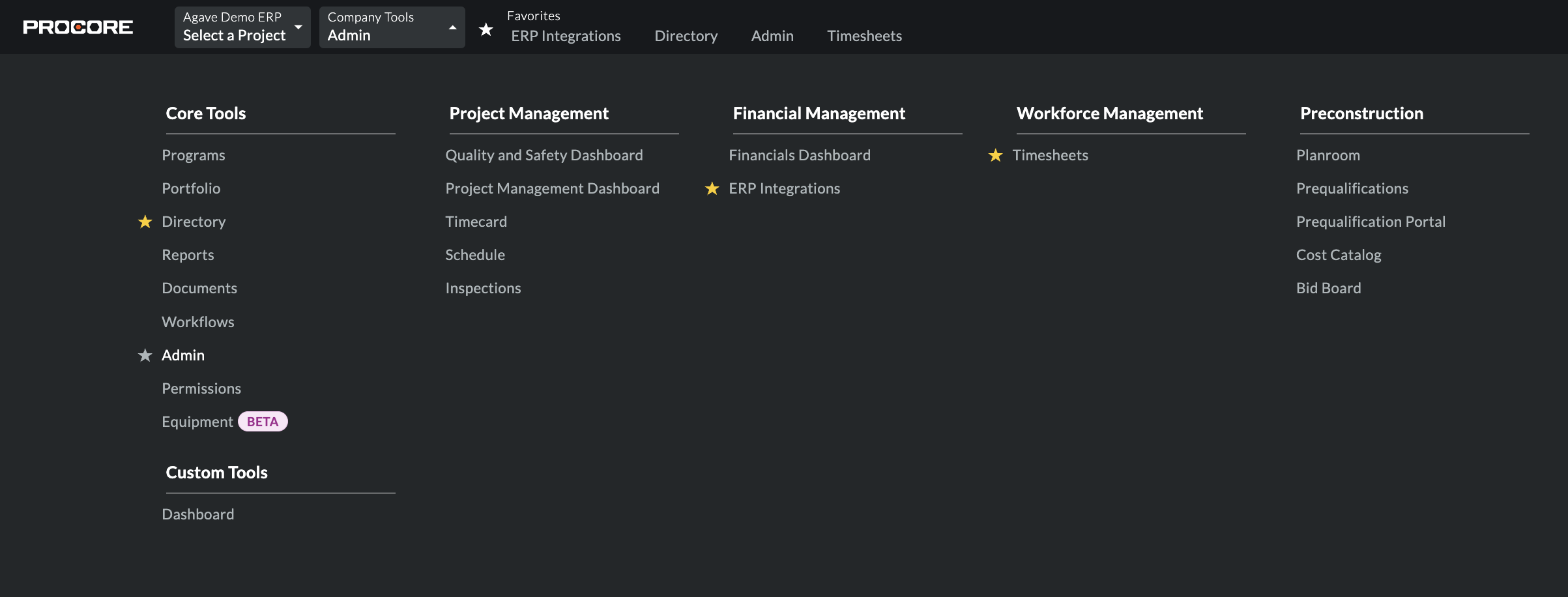The height and width of the screenshot is (597, 1568).
Task: Open the Permissions tool
Action: coord(201,388)
